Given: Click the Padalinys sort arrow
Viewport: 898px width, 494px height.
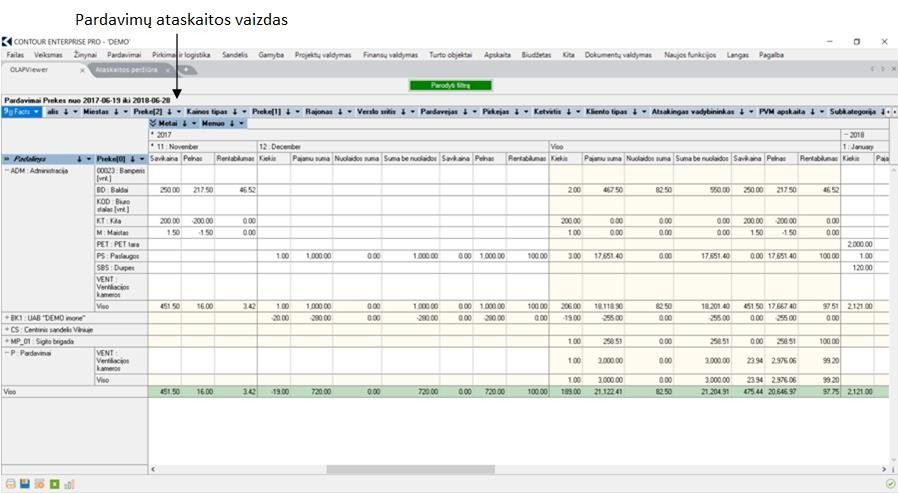Looking at the screenshot, I should 80,159.
